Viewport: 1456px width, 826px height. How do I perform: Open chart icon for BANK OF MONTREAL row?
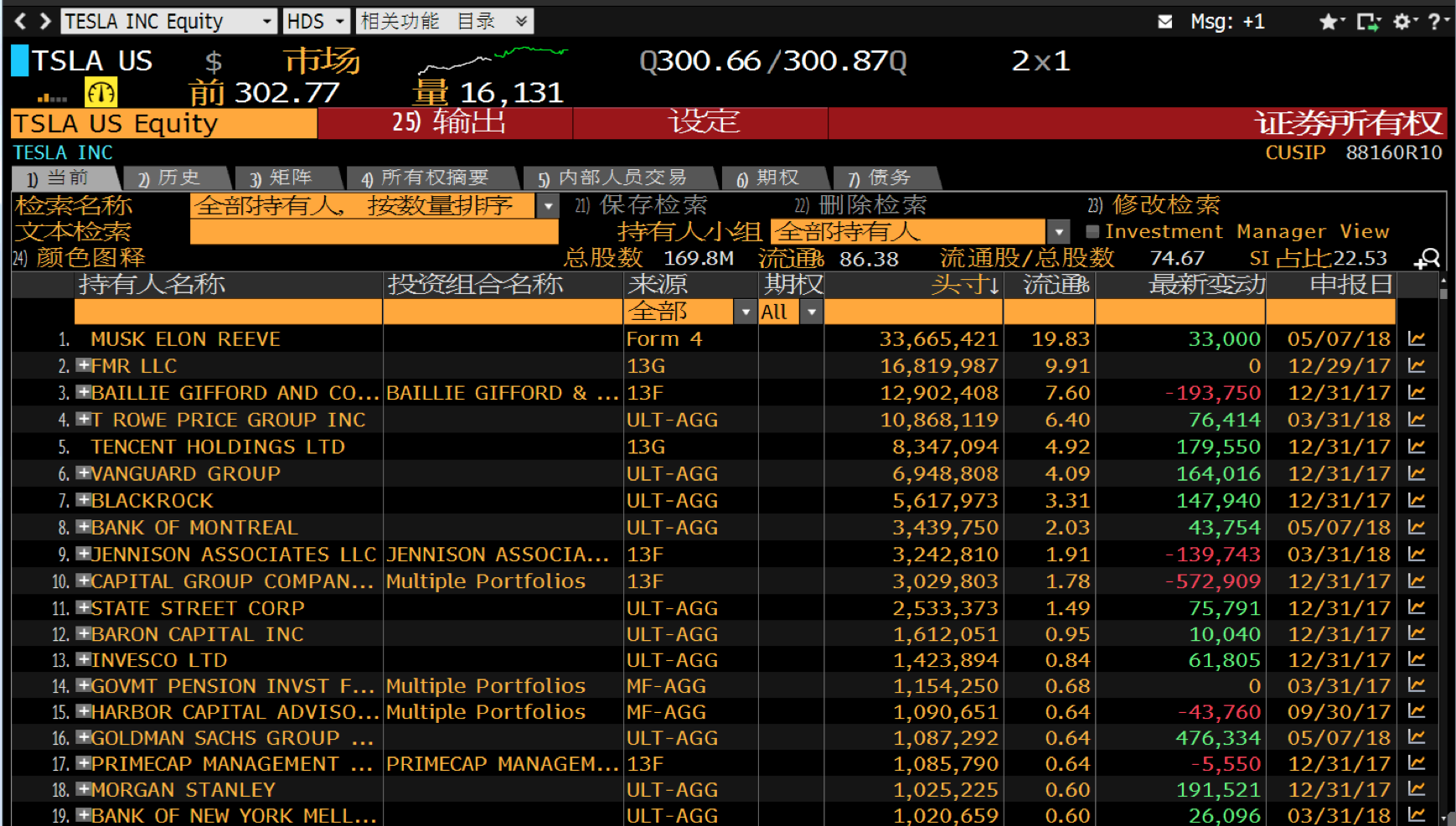point(1417,527)
